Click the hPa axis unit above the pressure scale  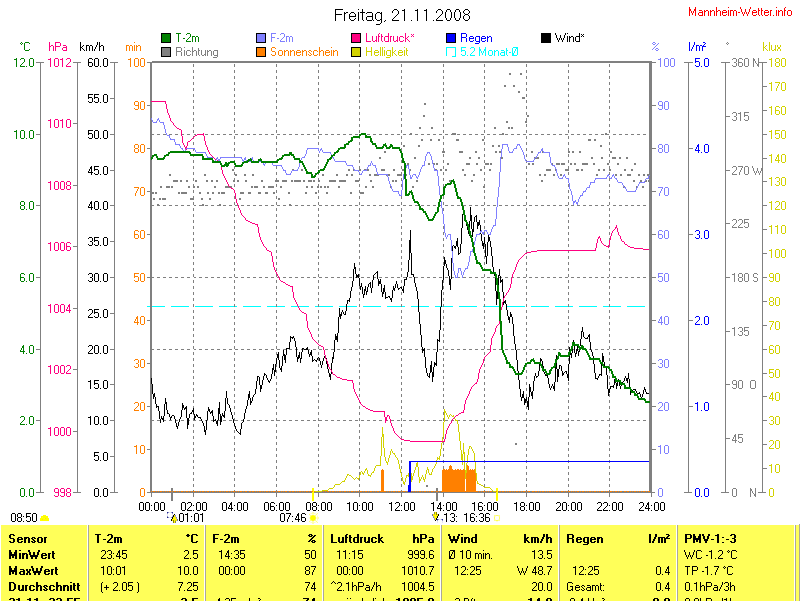click(x=58, y=47)
